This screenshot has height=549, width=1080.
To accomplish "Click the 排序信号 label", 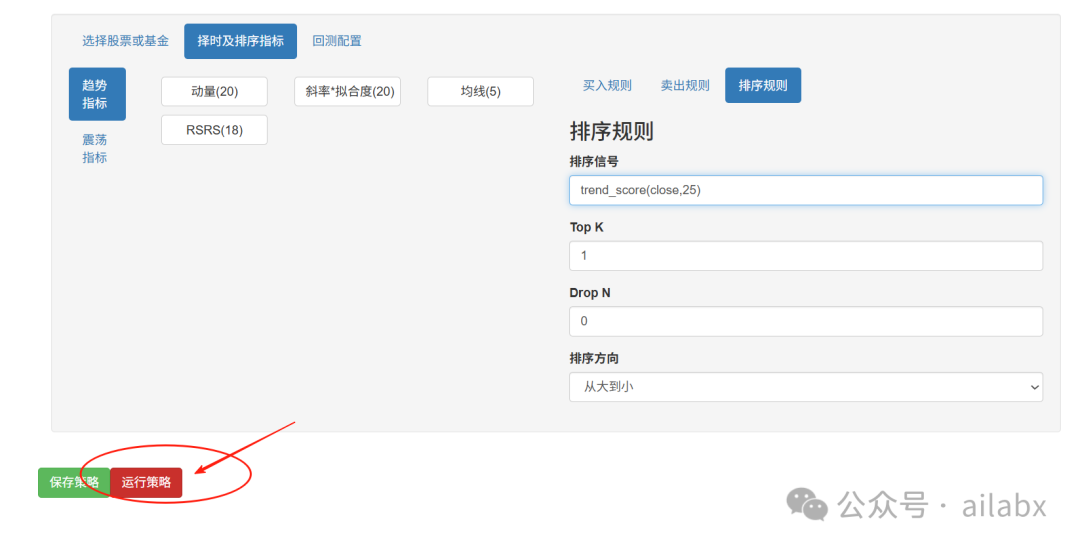I will [594, 162].
